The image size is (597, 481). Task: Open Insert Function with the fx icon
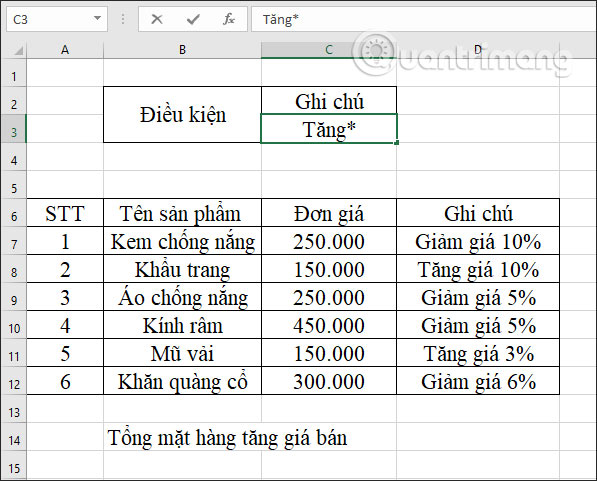(x=228, y=19)
